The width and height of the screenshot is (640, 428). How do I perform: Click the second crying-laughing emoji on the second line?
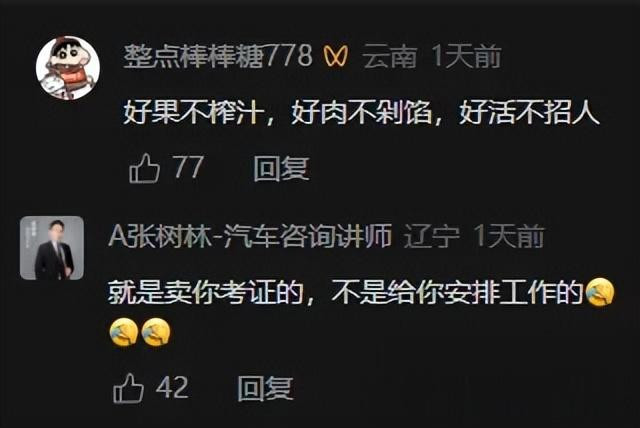[156, 333]
